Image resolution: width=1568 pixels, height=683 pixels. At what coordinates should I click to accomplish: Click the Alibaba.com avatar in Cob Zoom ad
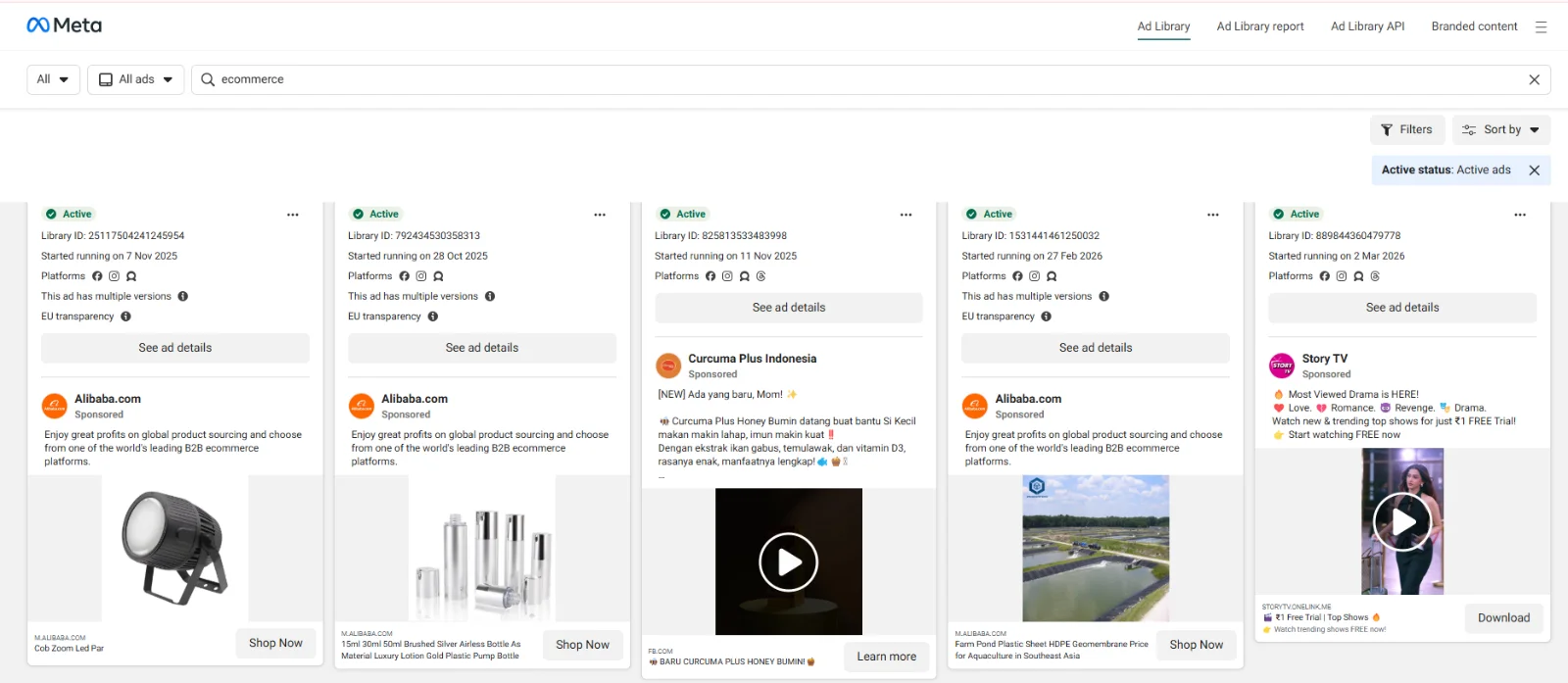click(x=55, y=407)
